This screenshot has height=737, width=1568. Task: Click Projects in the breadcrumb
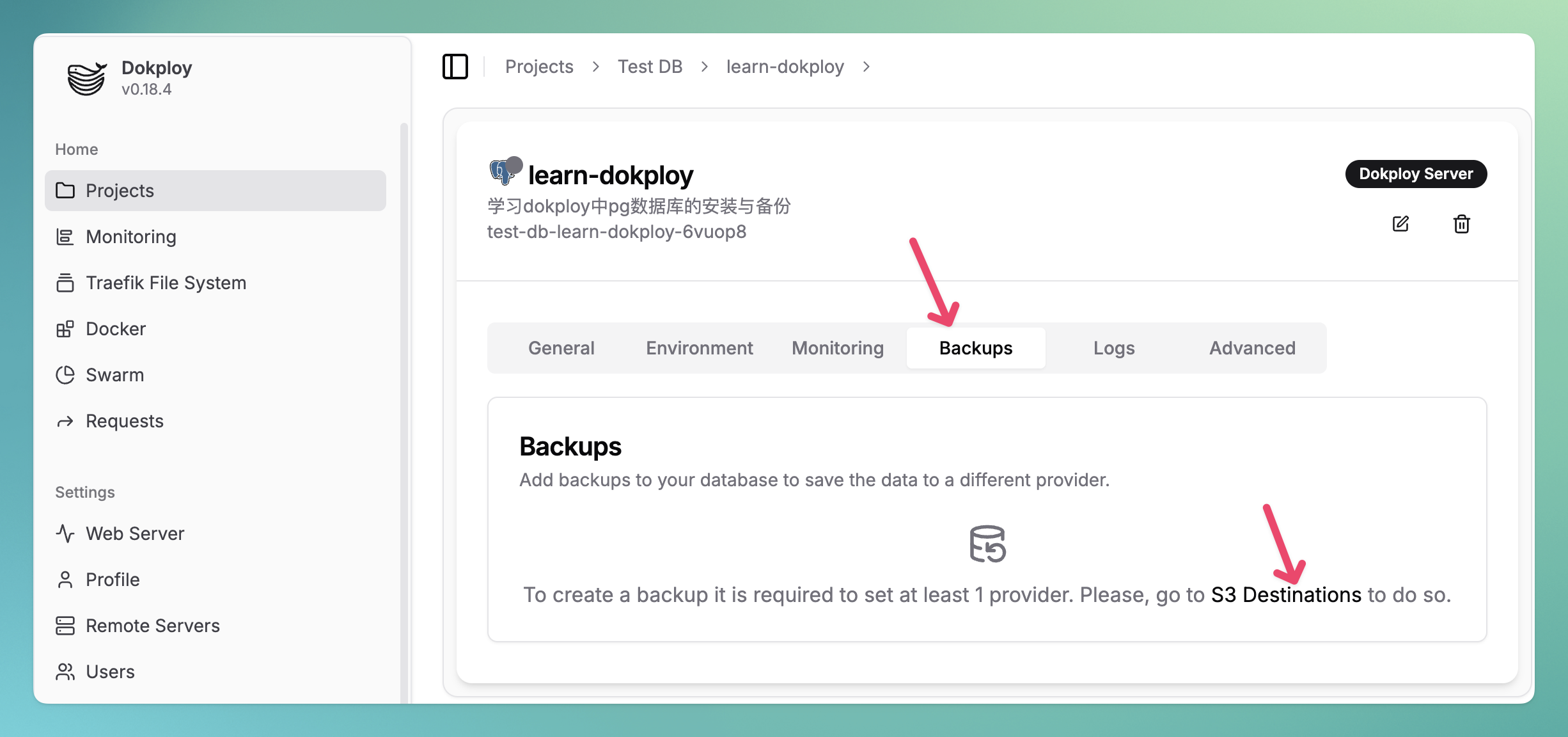click(x=539, y=67)
